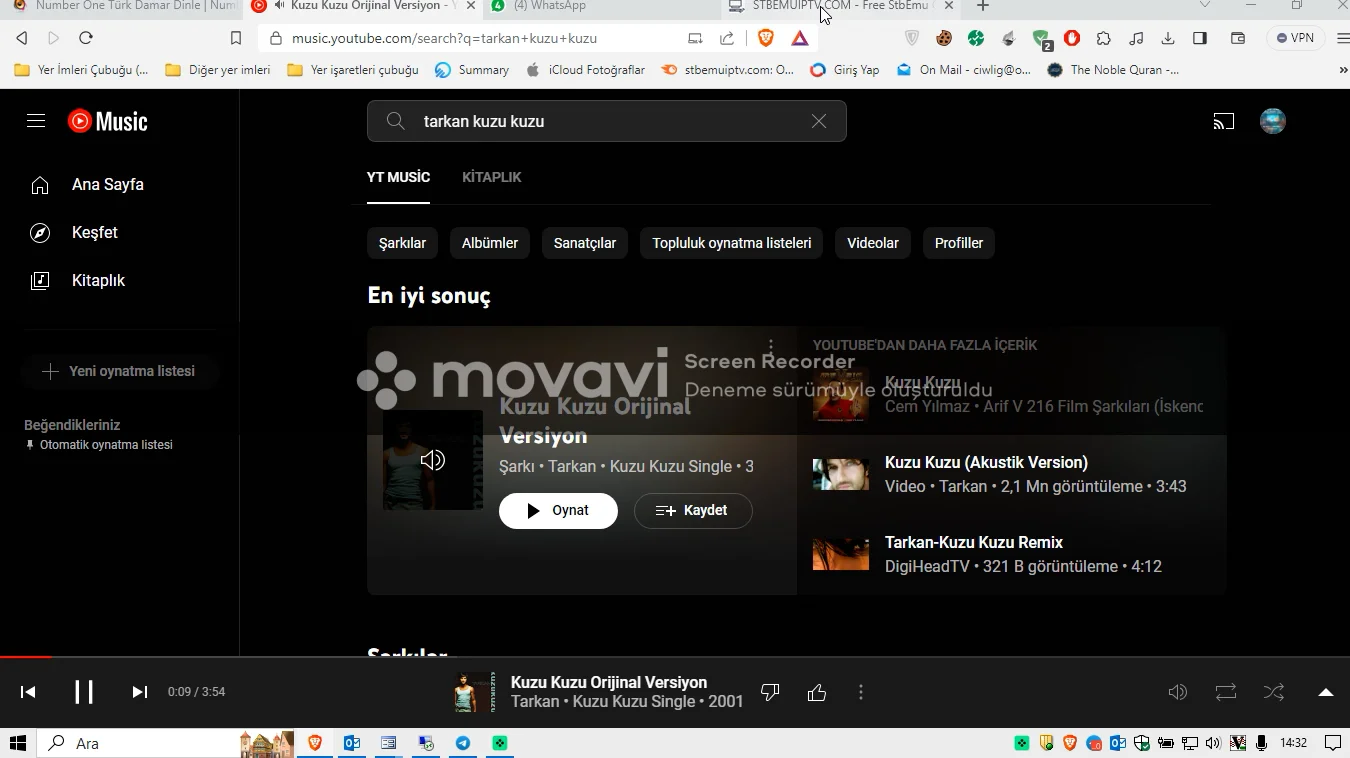Click thumbnail of Tarkan-Kuzu Kuzu Remix
Image resolution: width=1350 pixels, height=758 pixels.
[x=841, y=554]
